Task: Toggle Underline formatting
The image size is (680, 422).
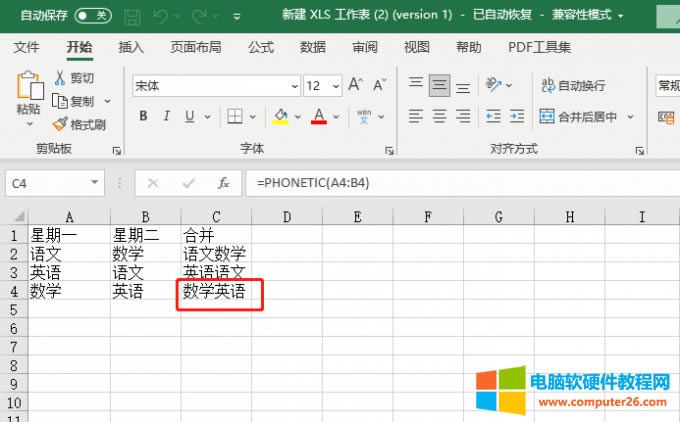Action: (x=190, y=116)
